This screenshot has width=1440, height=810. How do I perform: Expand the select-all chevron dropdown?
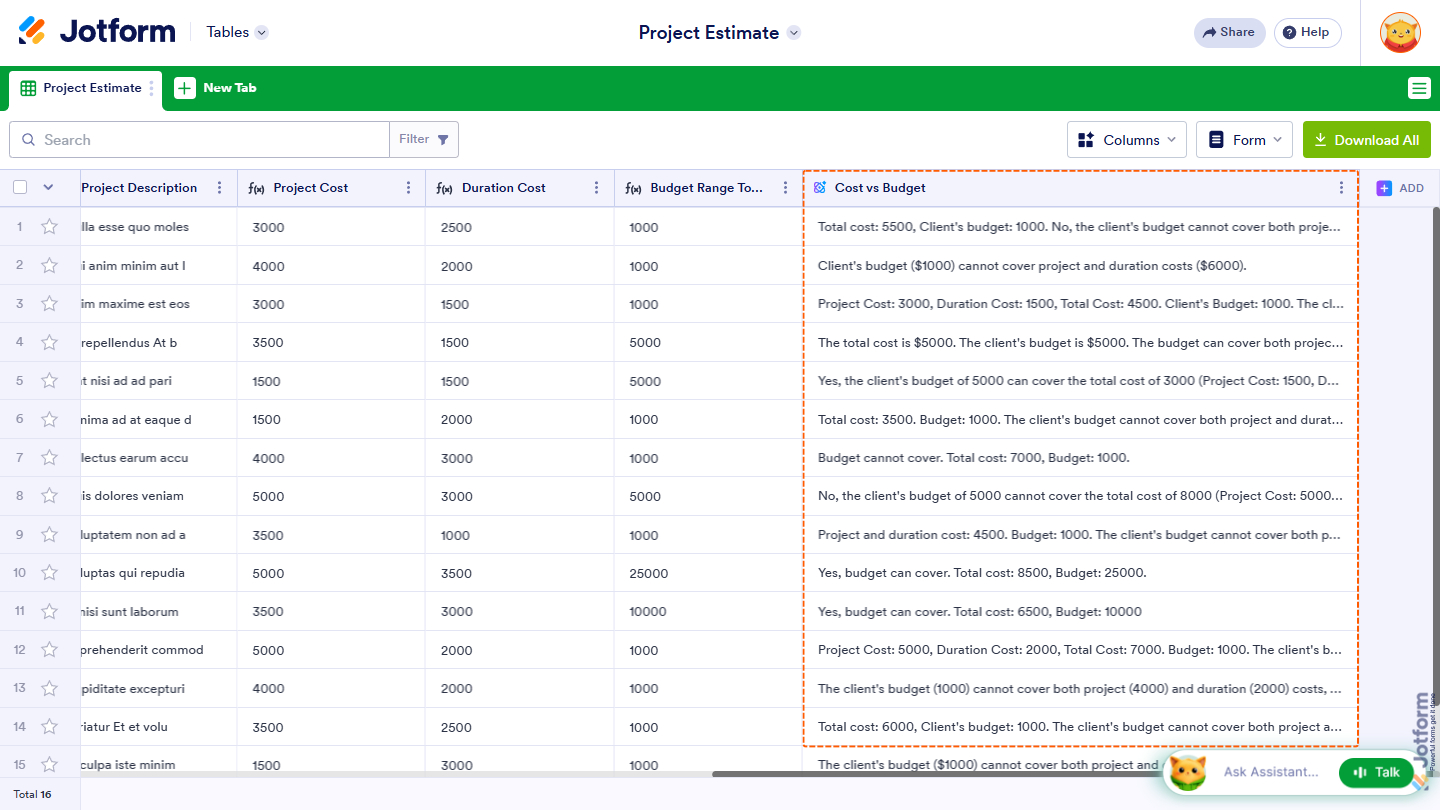[48, 187]
